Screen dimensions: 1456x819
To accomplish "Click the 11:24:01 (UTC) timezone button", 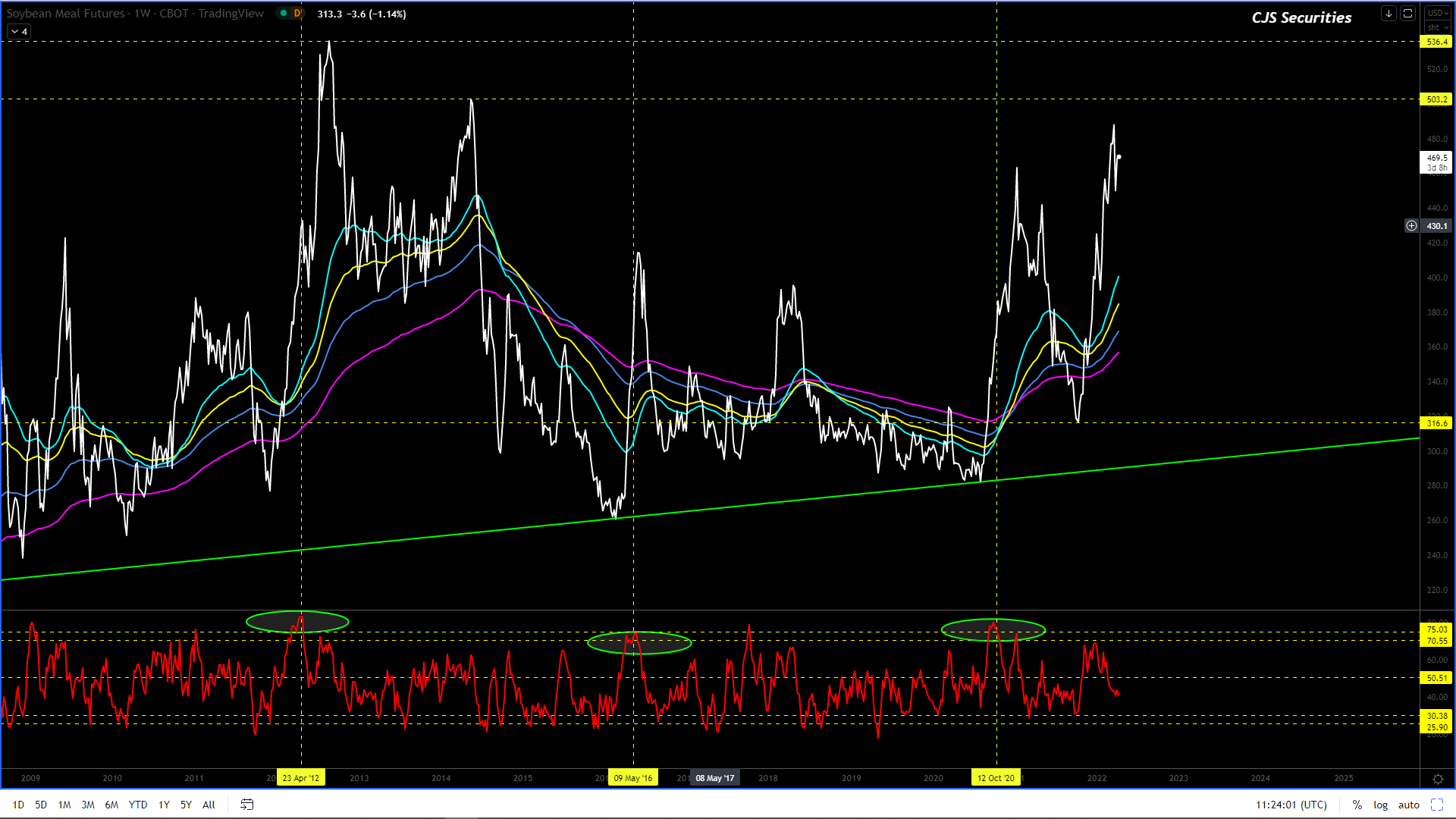I will [1291, 805].
